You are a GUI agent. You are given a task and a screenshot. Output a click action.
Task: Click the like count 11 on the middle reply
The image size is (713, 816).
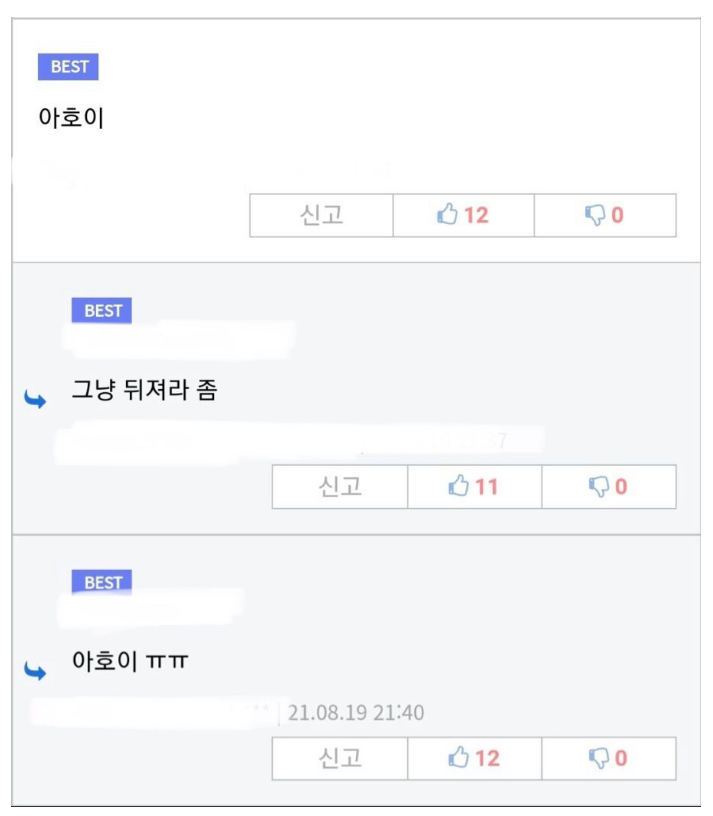pos(487,487)
